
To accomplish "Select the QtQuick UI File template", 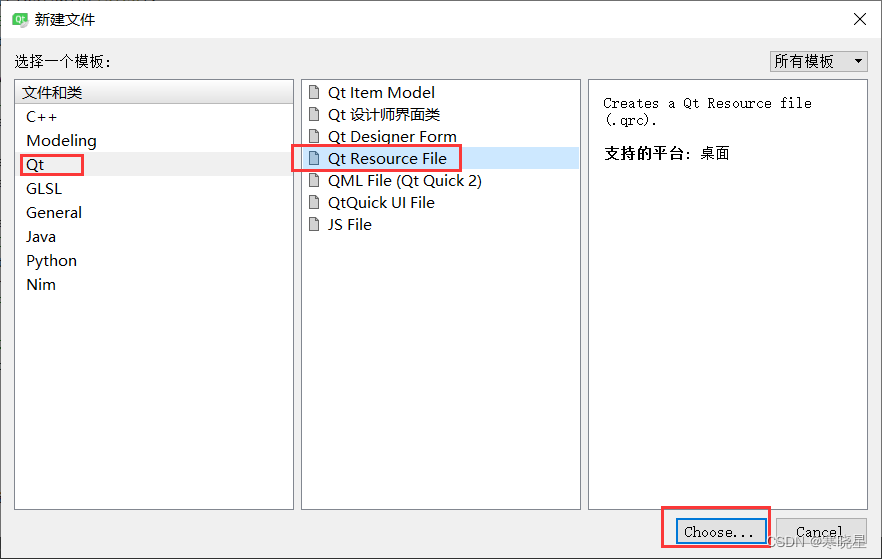I will point(440,202).
